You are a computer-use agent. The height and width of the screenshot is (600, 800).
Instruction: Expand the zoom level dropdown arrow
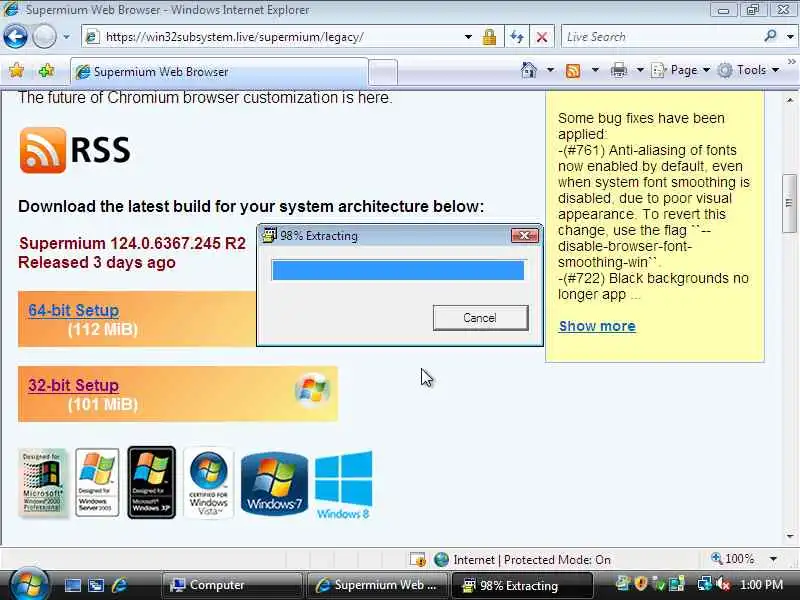click(773, 559)
